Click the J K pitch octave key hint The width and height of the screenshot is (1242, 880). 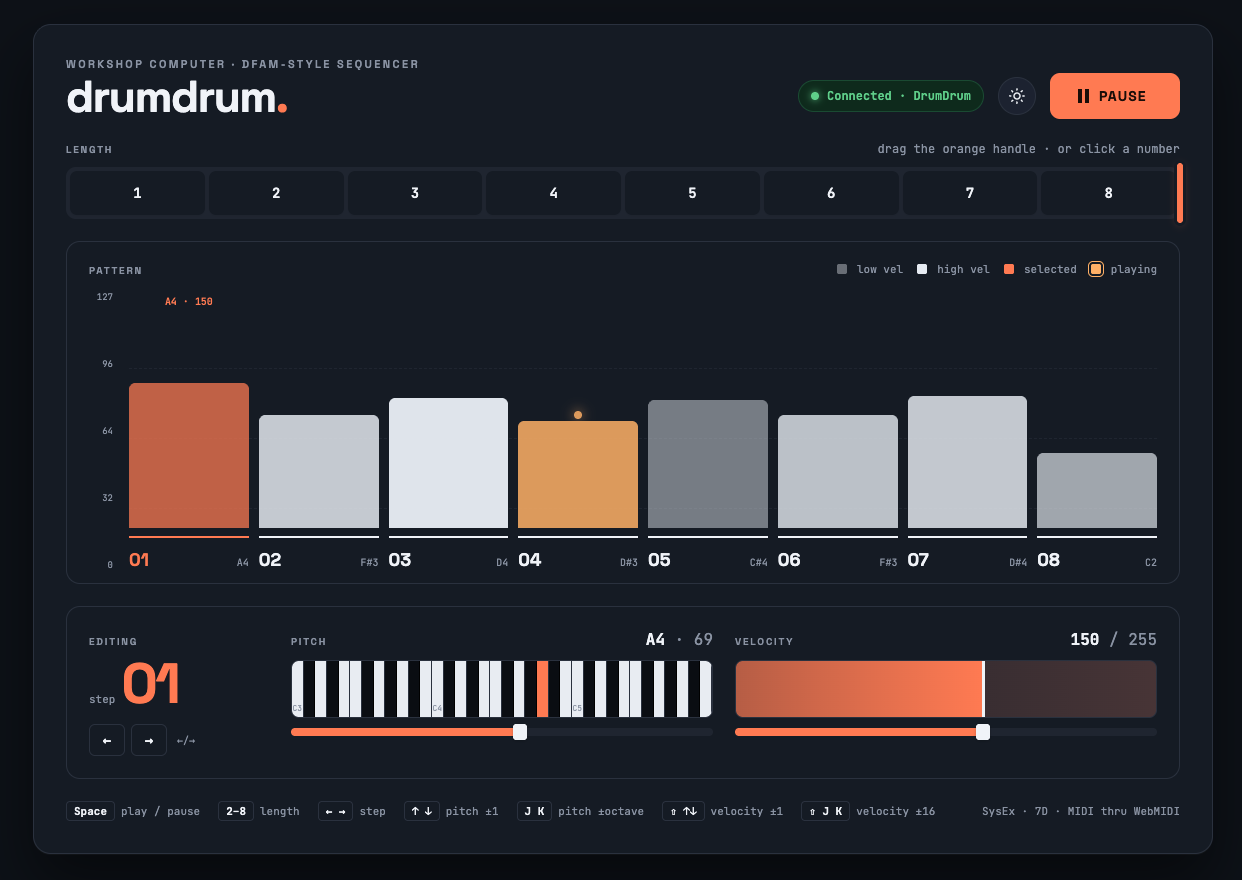click(534, 811)
